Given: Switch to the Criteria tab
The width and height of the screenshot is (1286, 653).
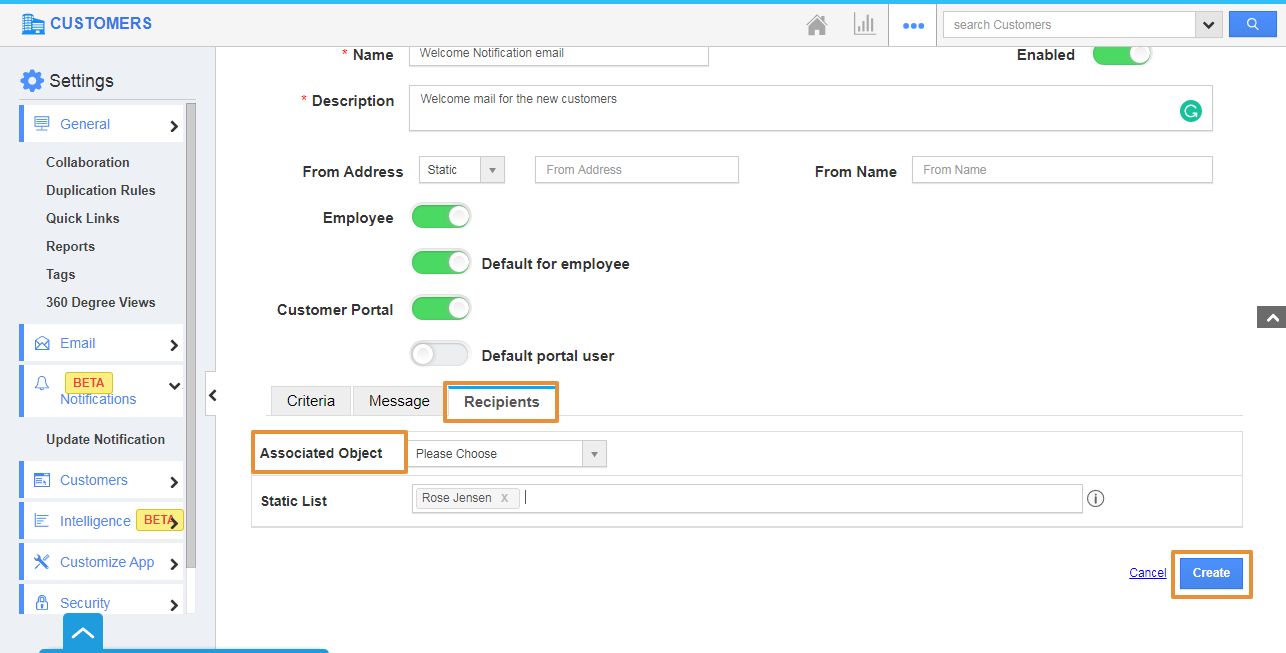Looking at the screenshot, I should click(x=310, y=401).
